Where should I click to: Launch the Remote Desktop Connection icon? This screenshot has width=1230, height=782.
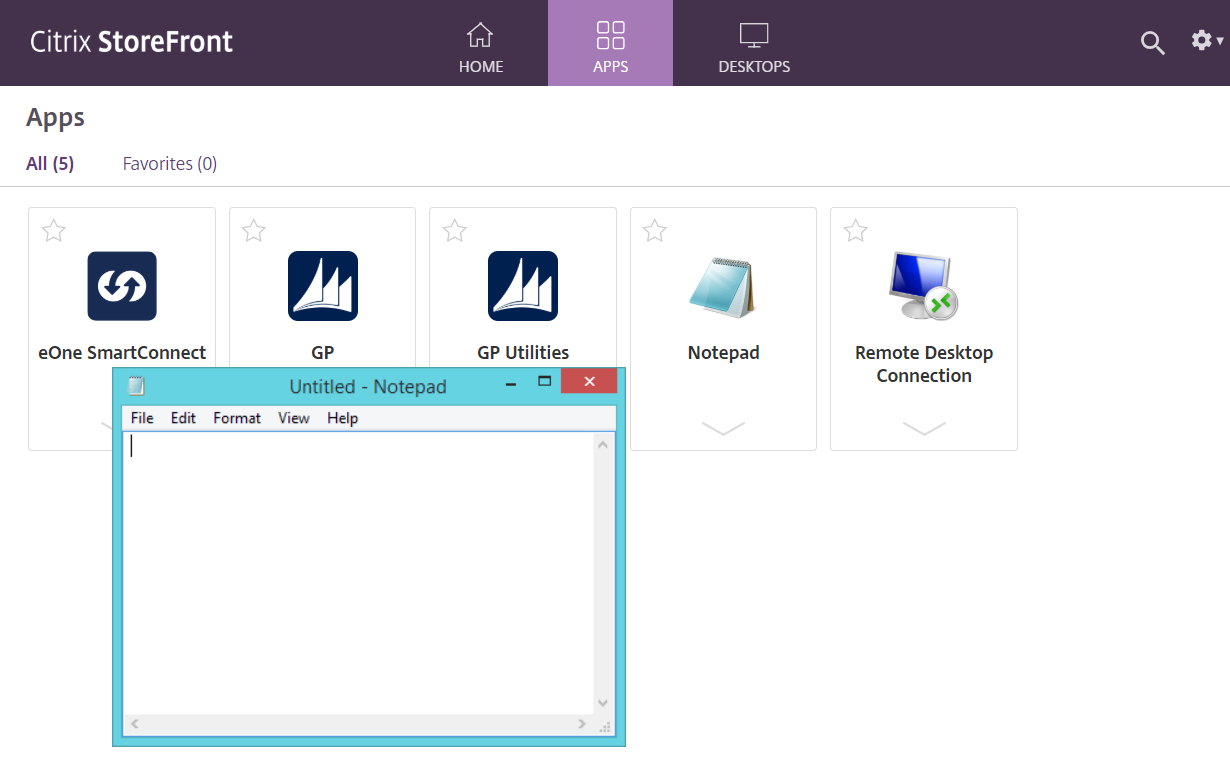coord(923,286)
